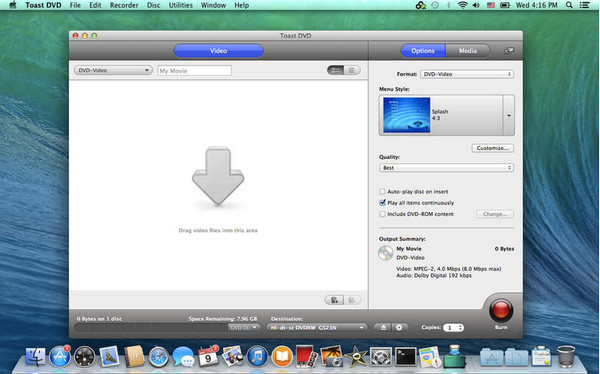
Task: Open iBooks in the Dock
Action: (282, 357)
